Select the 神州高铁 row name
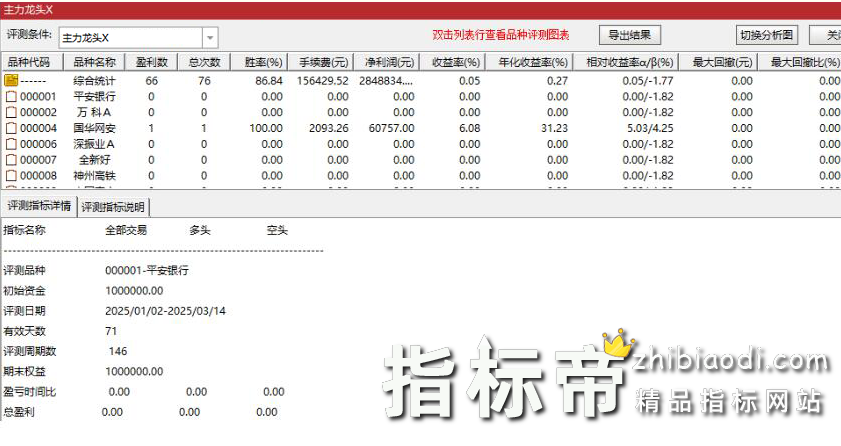Screen dimensions: 841x446 (94, 175)
